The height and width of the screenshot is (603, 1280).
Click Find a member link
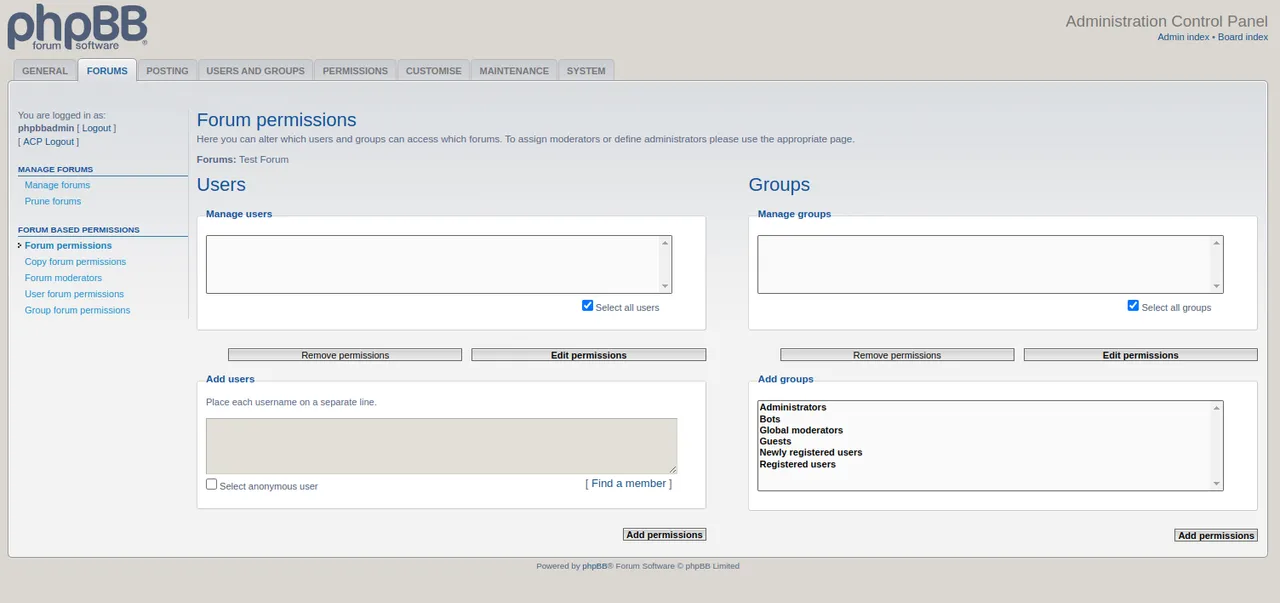click(629, 483)
